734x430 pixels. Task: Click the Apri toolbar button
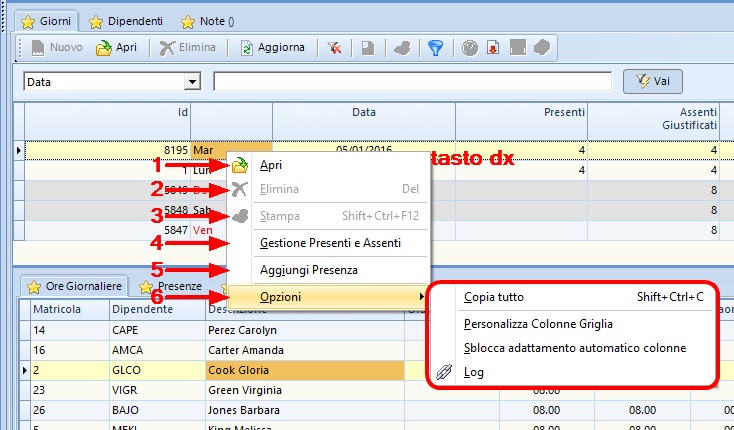pos(116,47)
